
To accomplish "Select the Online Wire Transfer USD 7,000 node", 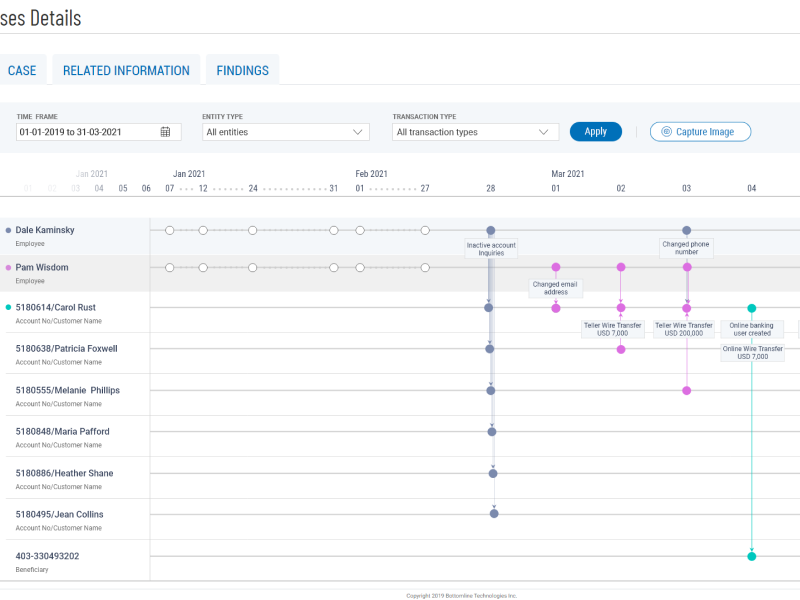I will click(x=751, y=352).
